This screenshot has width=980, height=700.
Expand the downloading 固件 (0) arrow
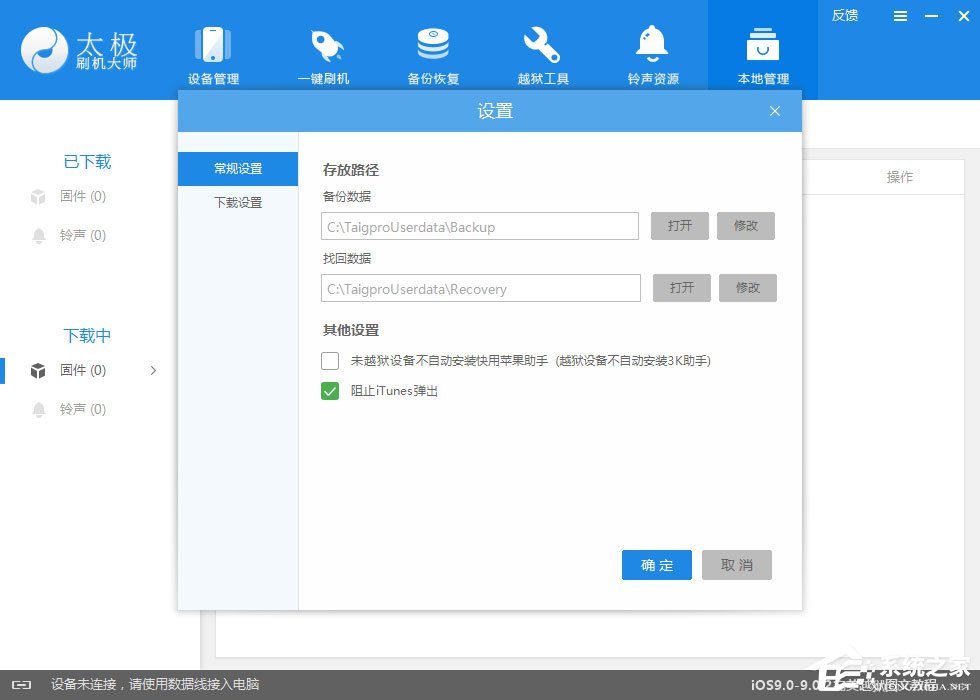tap(153, 371)
